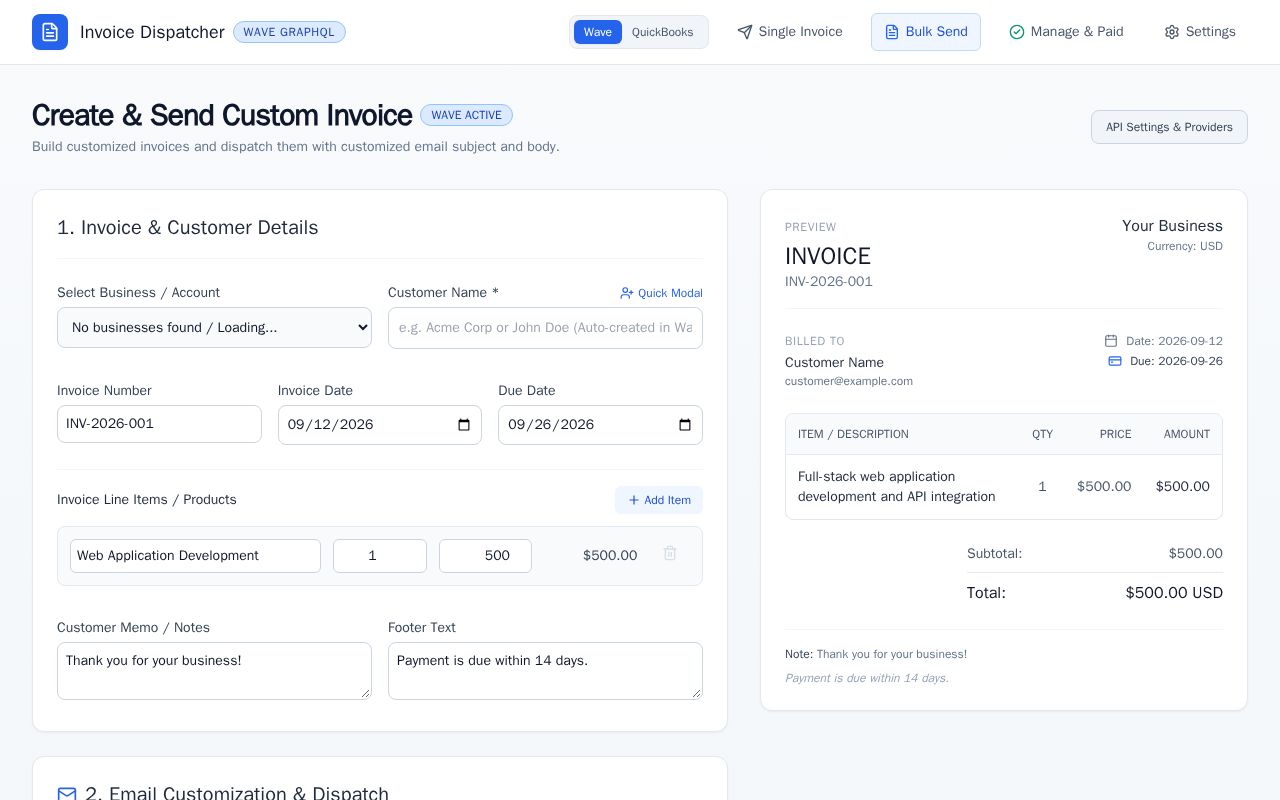Open the Quick Modal link
The width and height of the screenshot is (1280, 800).
(x=661, y=293)
